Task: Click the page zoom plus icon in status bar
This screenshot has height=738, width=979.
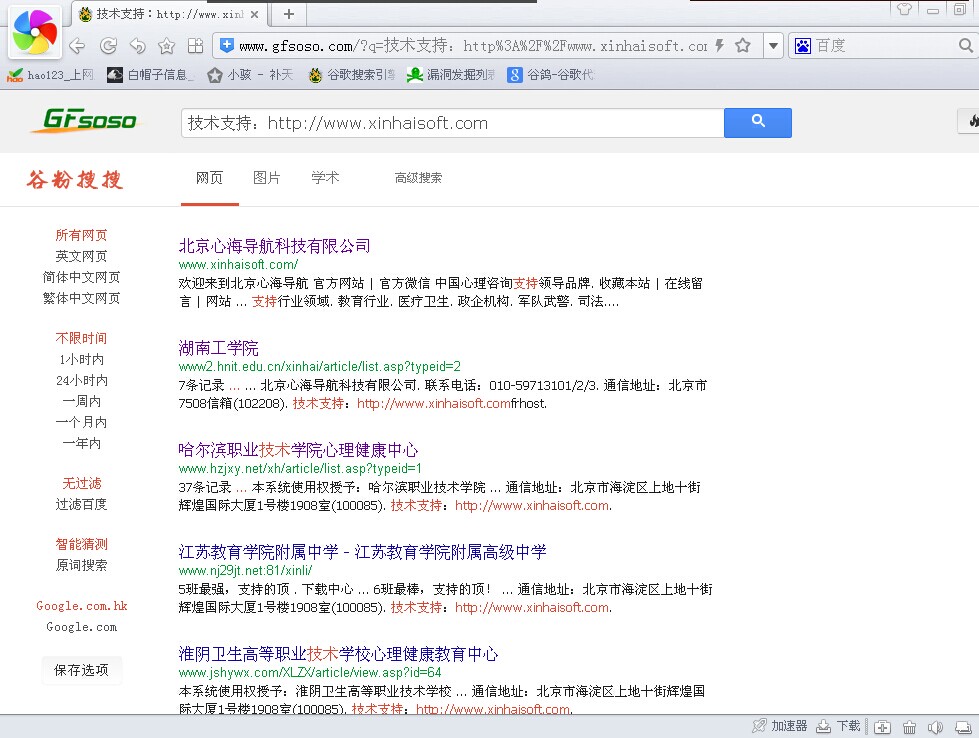Action: coord(882,727)
